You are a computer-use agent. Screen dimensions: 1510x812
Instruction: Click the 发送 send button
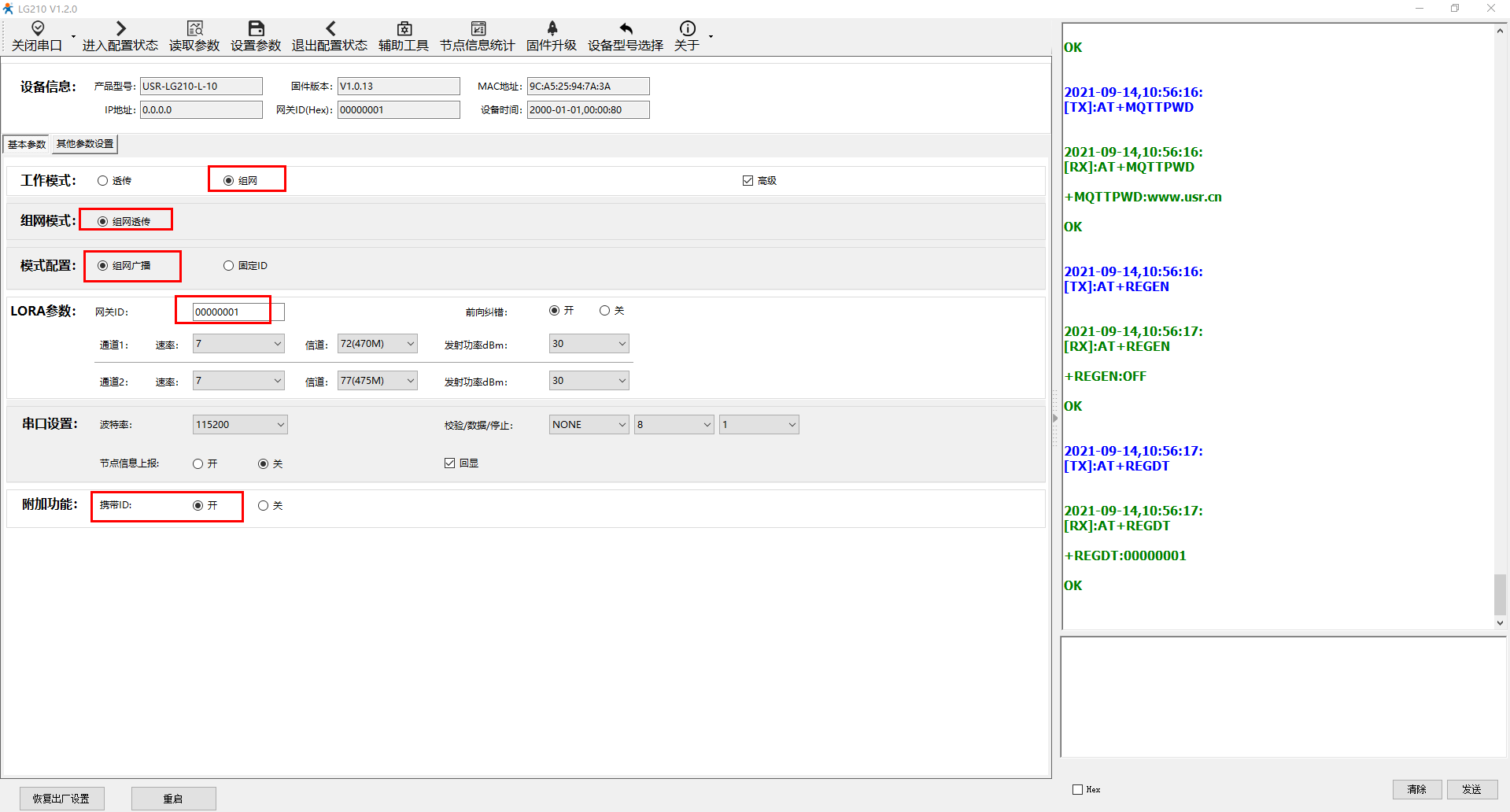[1471, 789]
